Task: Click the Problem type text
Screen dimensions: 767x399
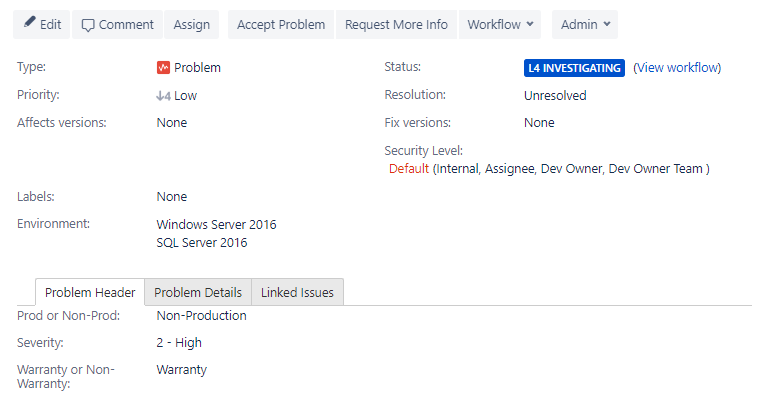Action: coord(198,67)
